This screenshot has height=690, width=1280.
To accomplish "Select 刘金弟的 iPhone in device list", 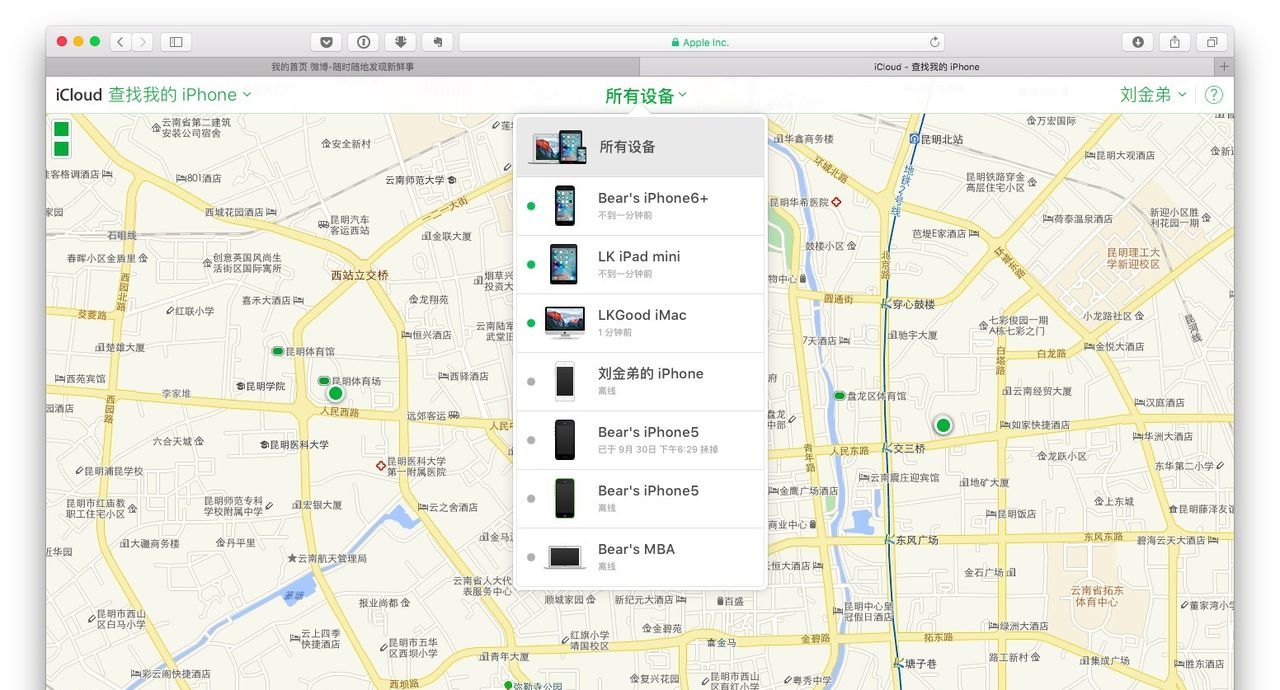I will [650, 381].
